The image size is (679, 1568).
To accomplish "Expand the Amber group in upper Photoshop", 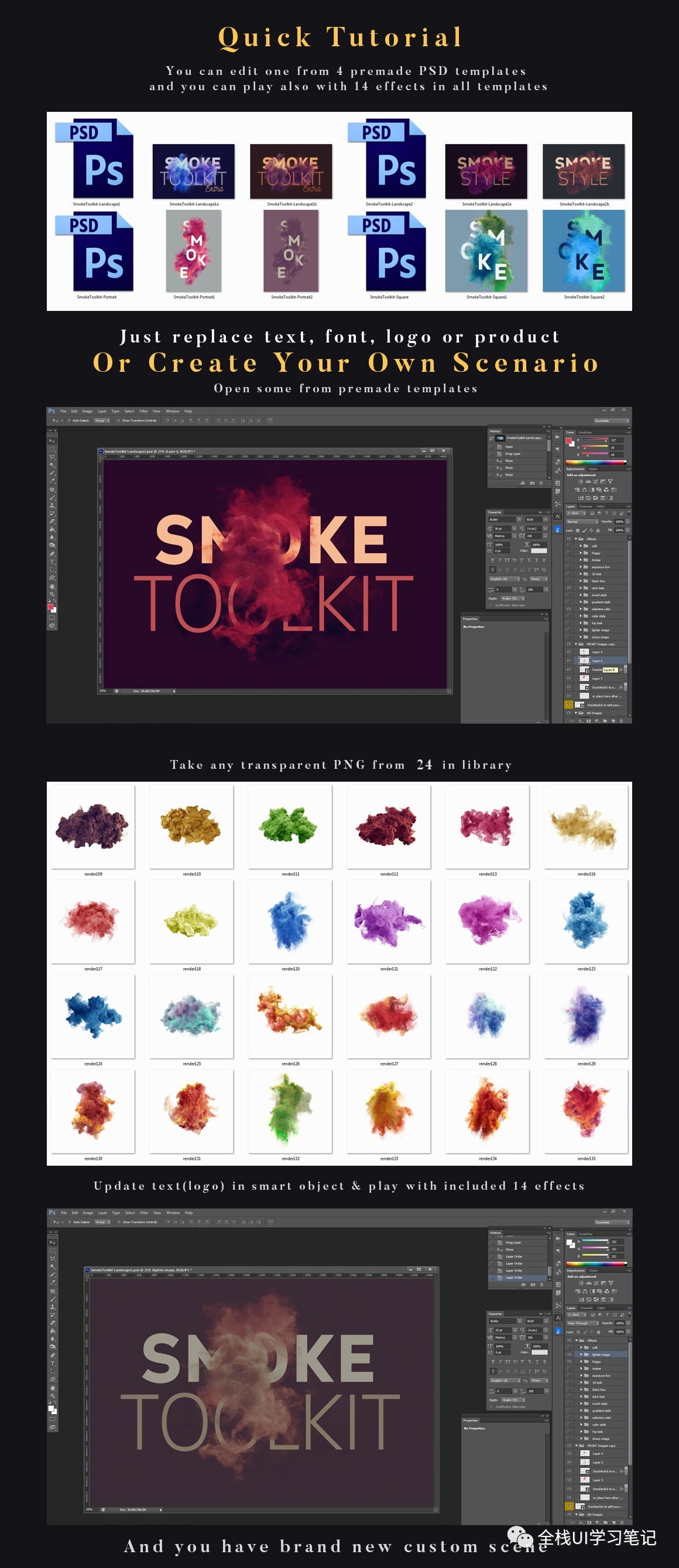I will [581, 560].
